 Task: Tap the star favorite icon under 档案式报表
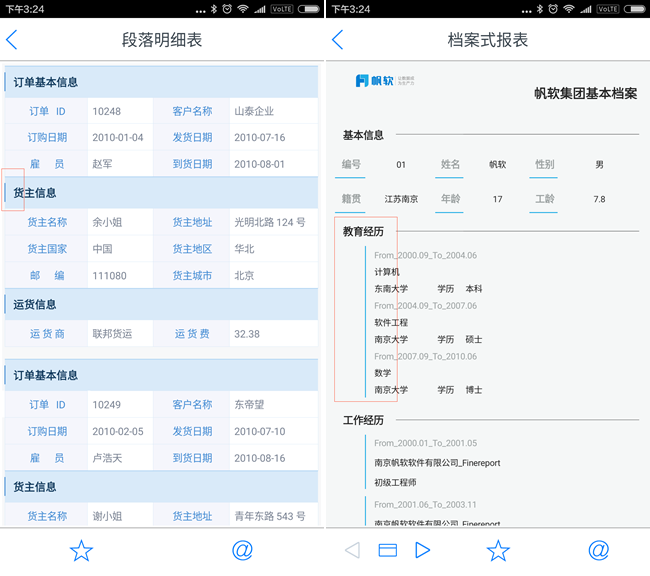(x=498, y=551)
